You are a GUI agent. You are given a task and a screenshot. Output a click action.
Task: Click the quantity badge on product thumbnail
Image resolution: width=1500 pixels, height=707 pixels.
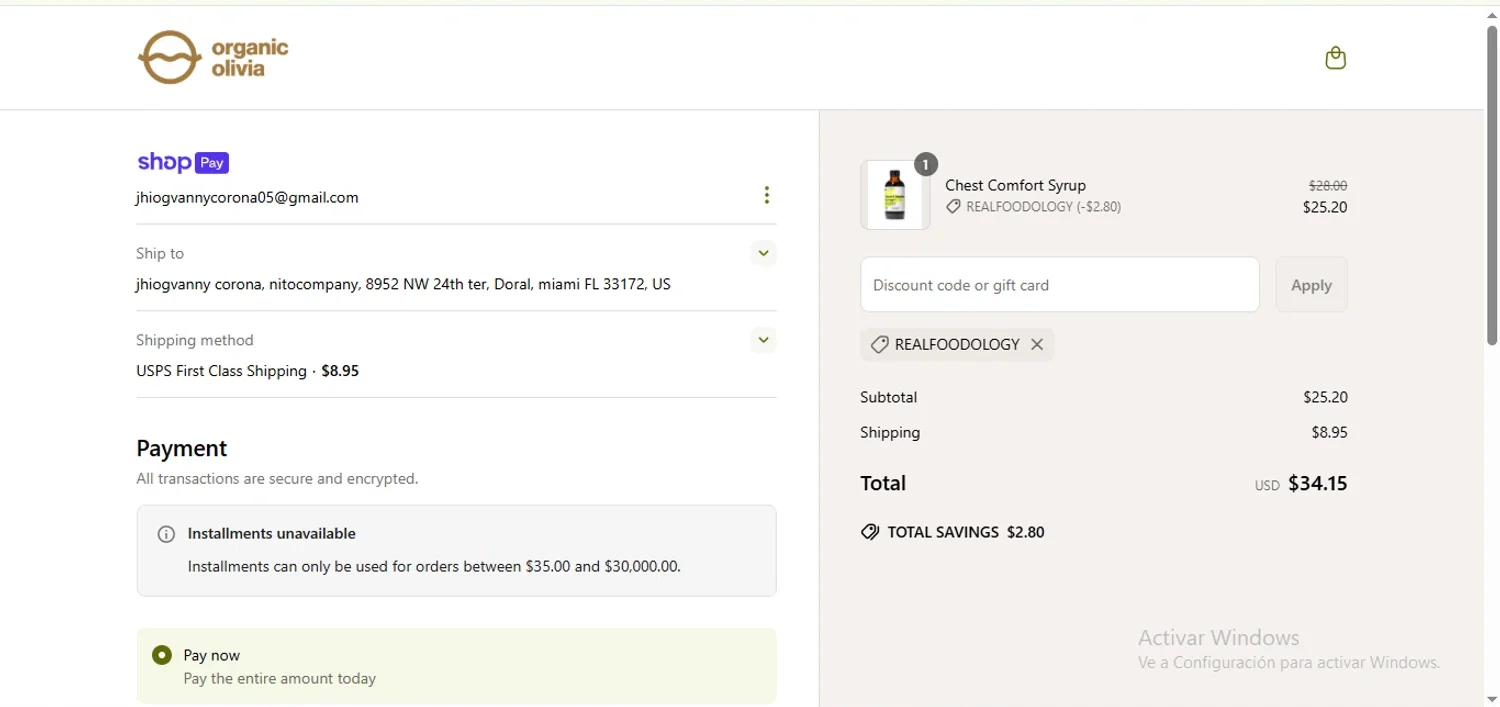coord(926,164)
